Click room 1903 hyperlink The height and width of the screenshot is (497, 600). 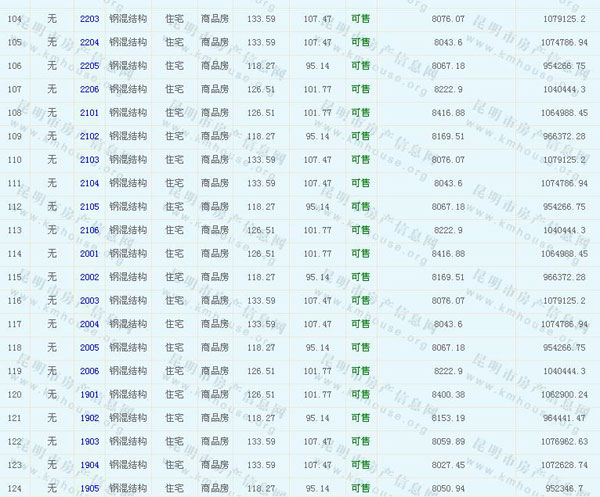click(x=89, y=441)
